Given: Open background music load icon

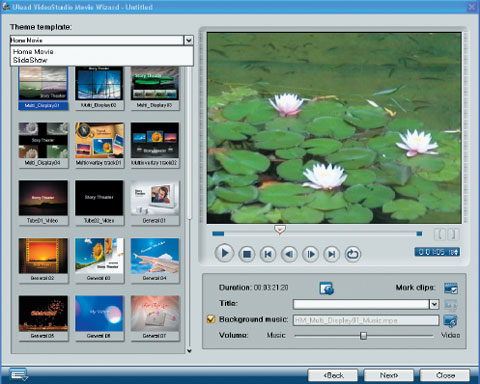Looking at the screenshot, I should [451, 321].
